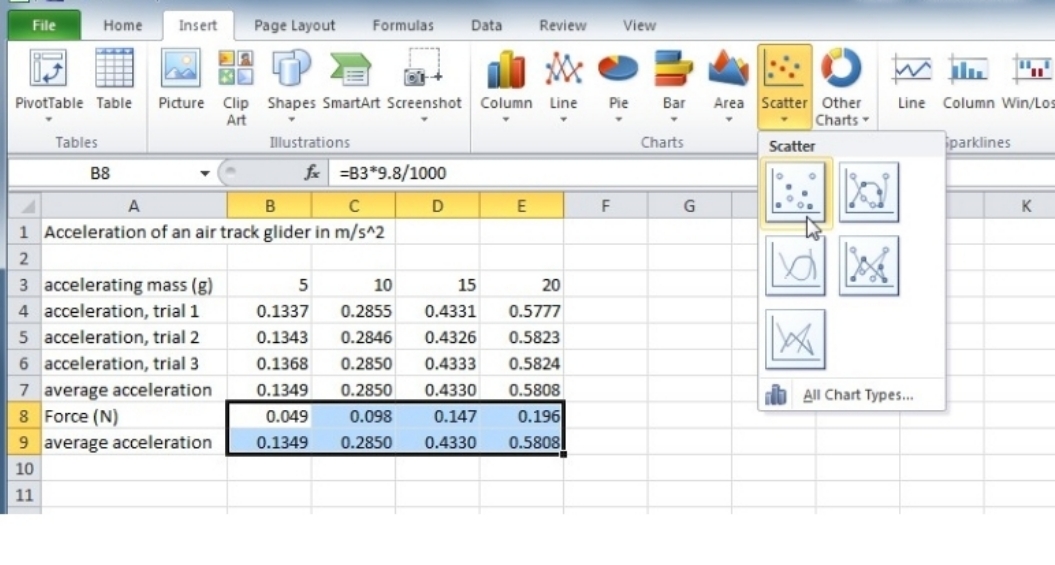This screenshot has width=1055, height=565.
Task: Open the Column chart gallery
Action: pyautogui.click(x=506, y=86)
